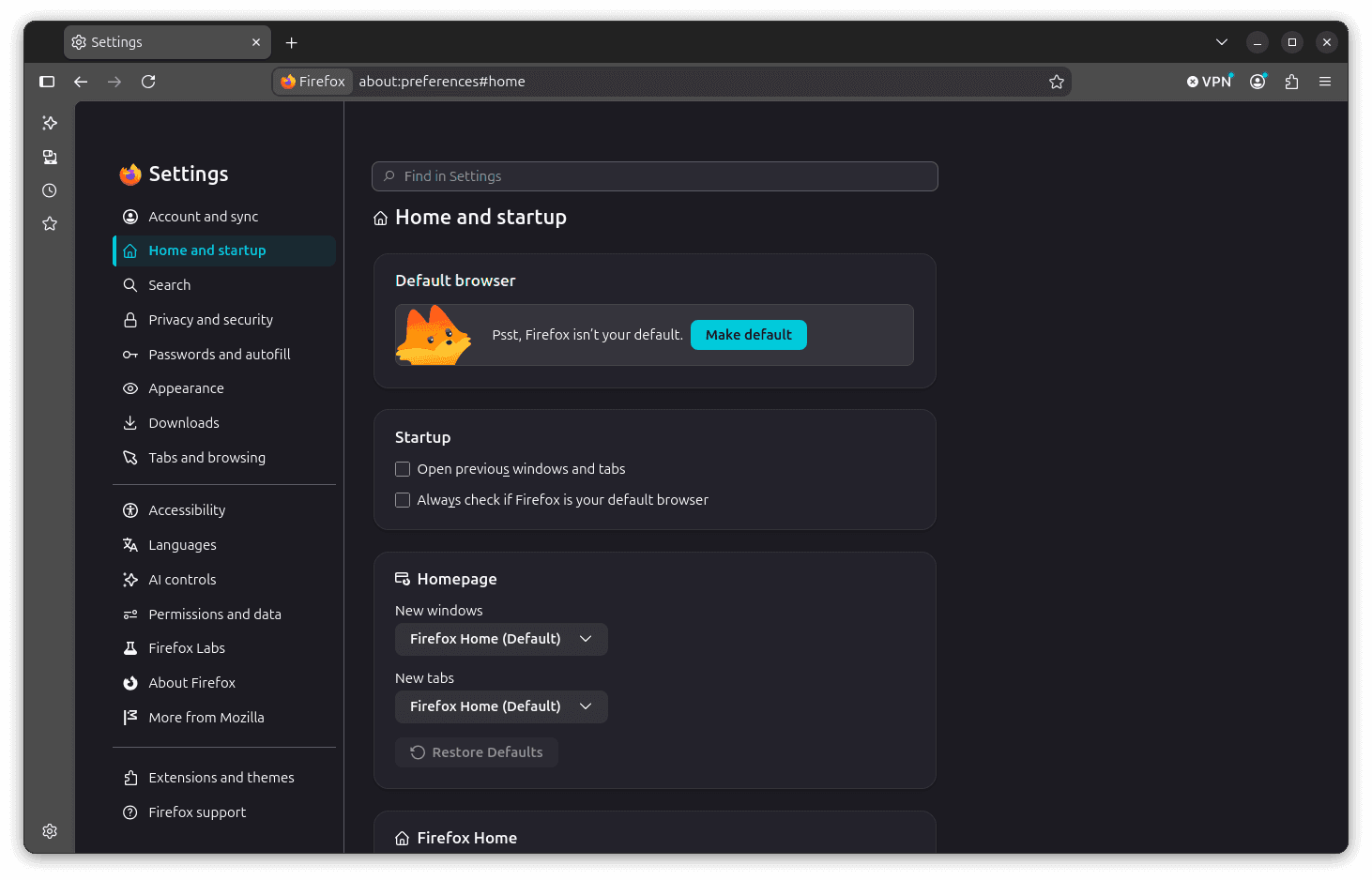
Task: Open a new tab
Action: [292, 42]
